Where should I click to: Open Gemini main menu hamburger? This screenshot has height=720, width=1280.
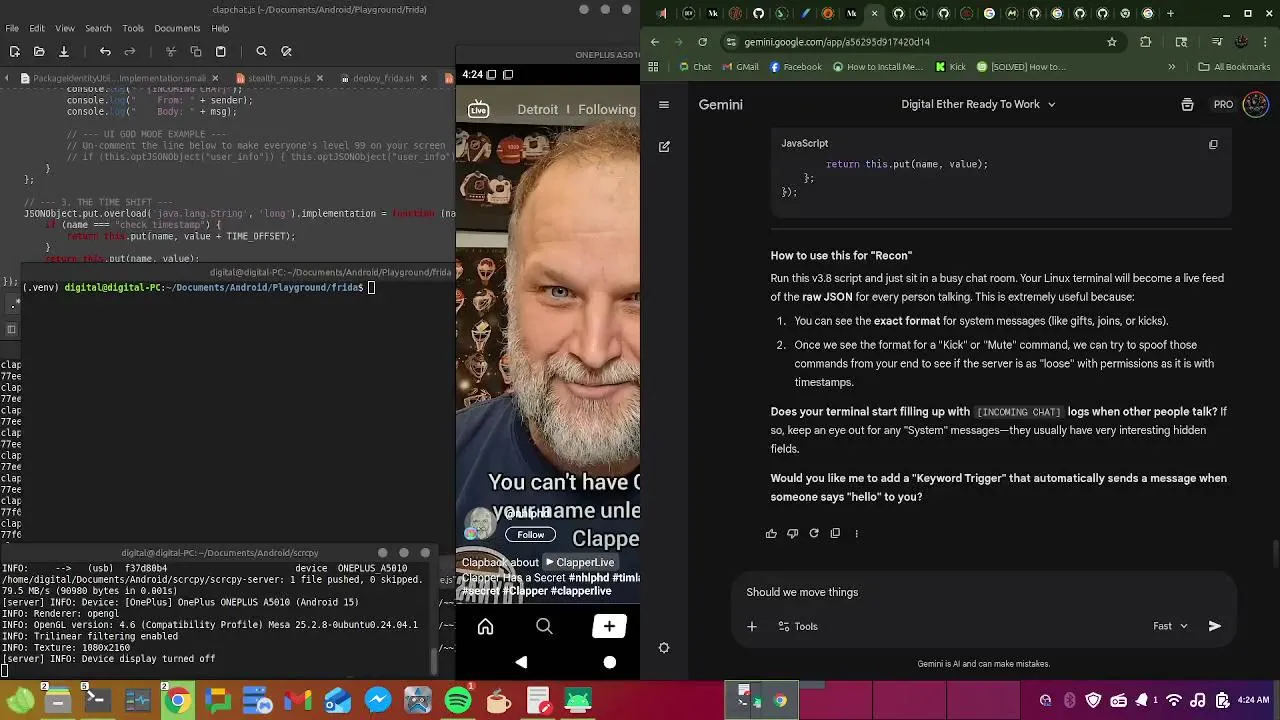click(x=664, y=104)
